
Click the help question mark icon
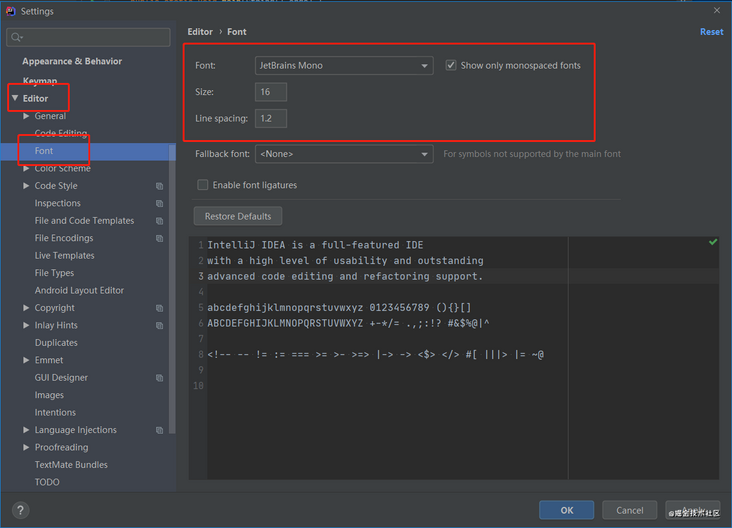[x=20, y=510]
